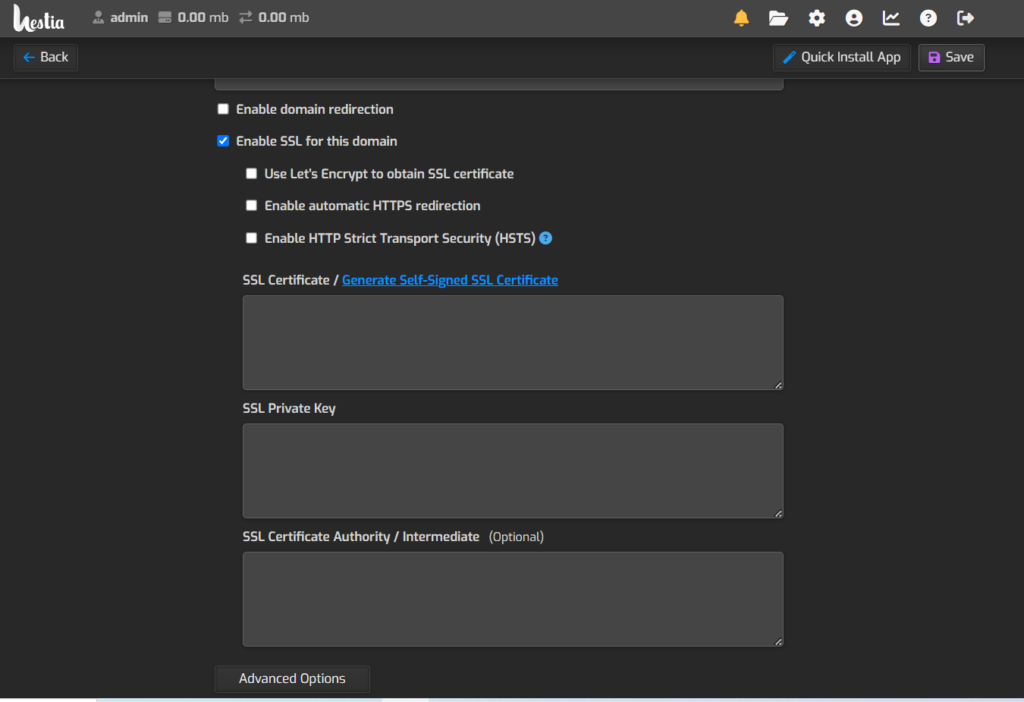Click the disk usage icon in header
1024x702 pixels.
165,18
